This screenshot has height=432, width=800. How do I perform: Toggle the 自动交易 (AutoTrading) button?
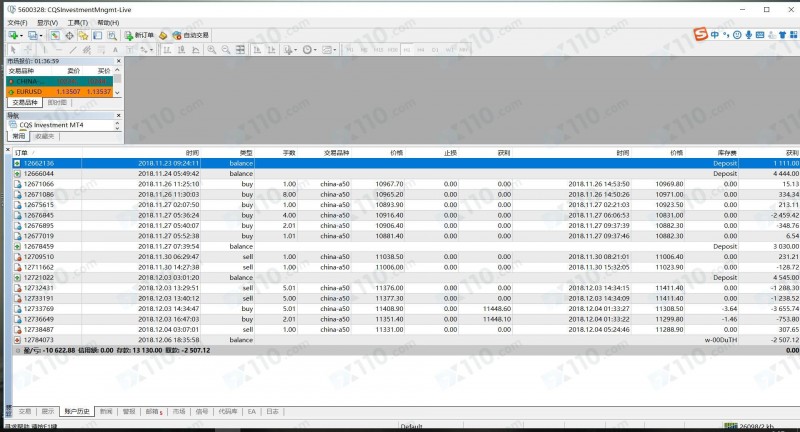(190, 35)
